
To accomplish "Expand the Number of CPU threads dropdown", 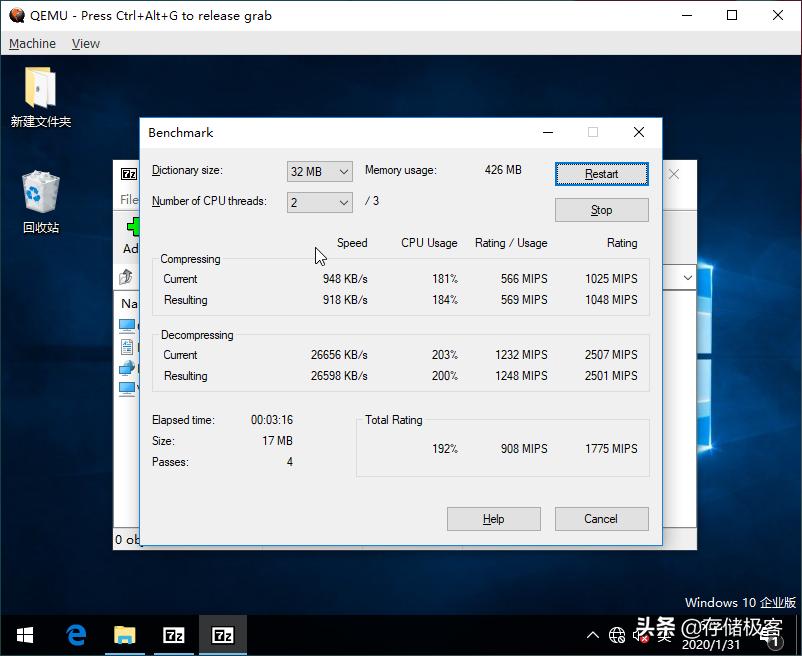I will coord(320,202).
